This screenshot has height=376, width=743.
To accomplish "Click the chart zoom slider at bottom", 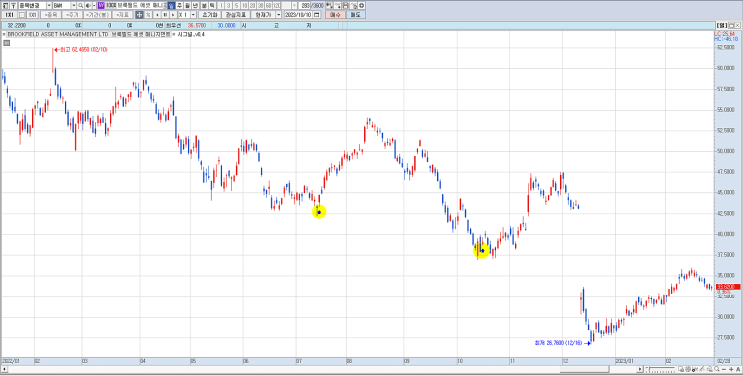I will tap(660, 369).
